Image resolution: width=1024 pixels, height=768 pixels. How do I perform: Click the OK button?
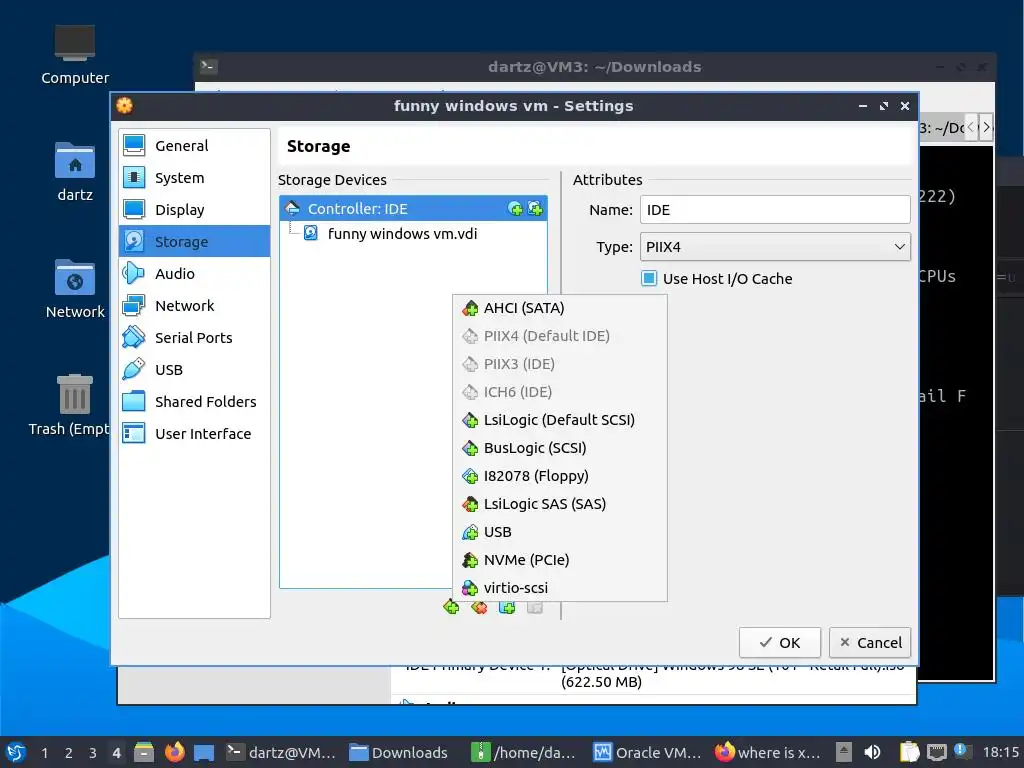point(780,643)
